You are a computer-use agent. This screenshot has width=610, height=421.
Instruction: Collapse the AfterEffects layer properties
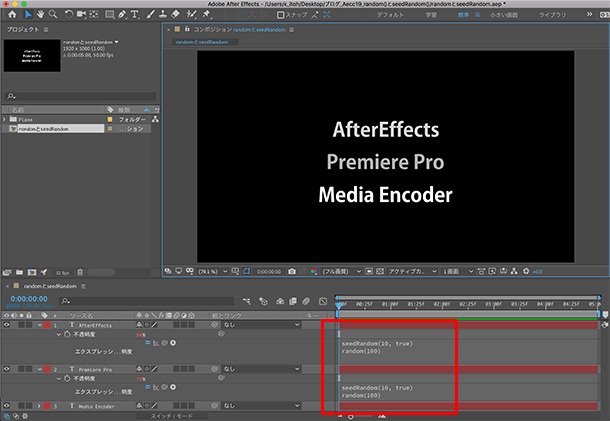pyautogui.click(x=40, y=325)
